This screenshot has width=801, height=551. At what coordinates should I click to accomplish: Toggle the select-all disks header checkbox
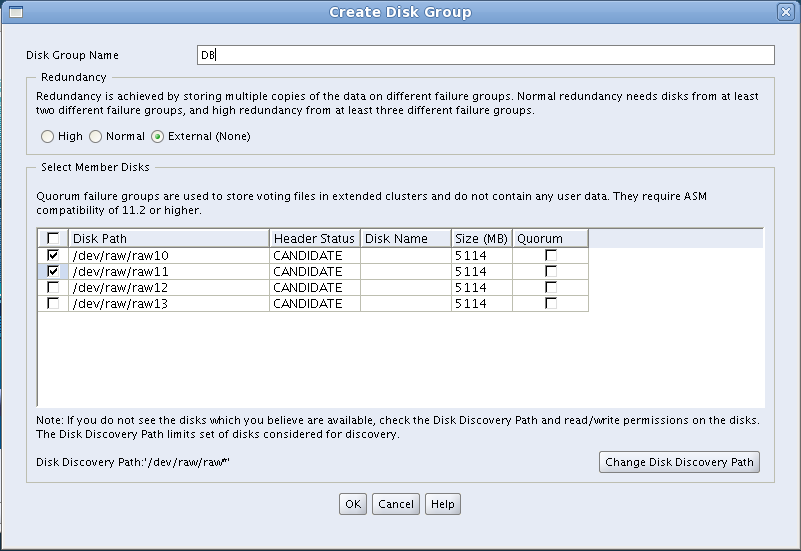53,238
